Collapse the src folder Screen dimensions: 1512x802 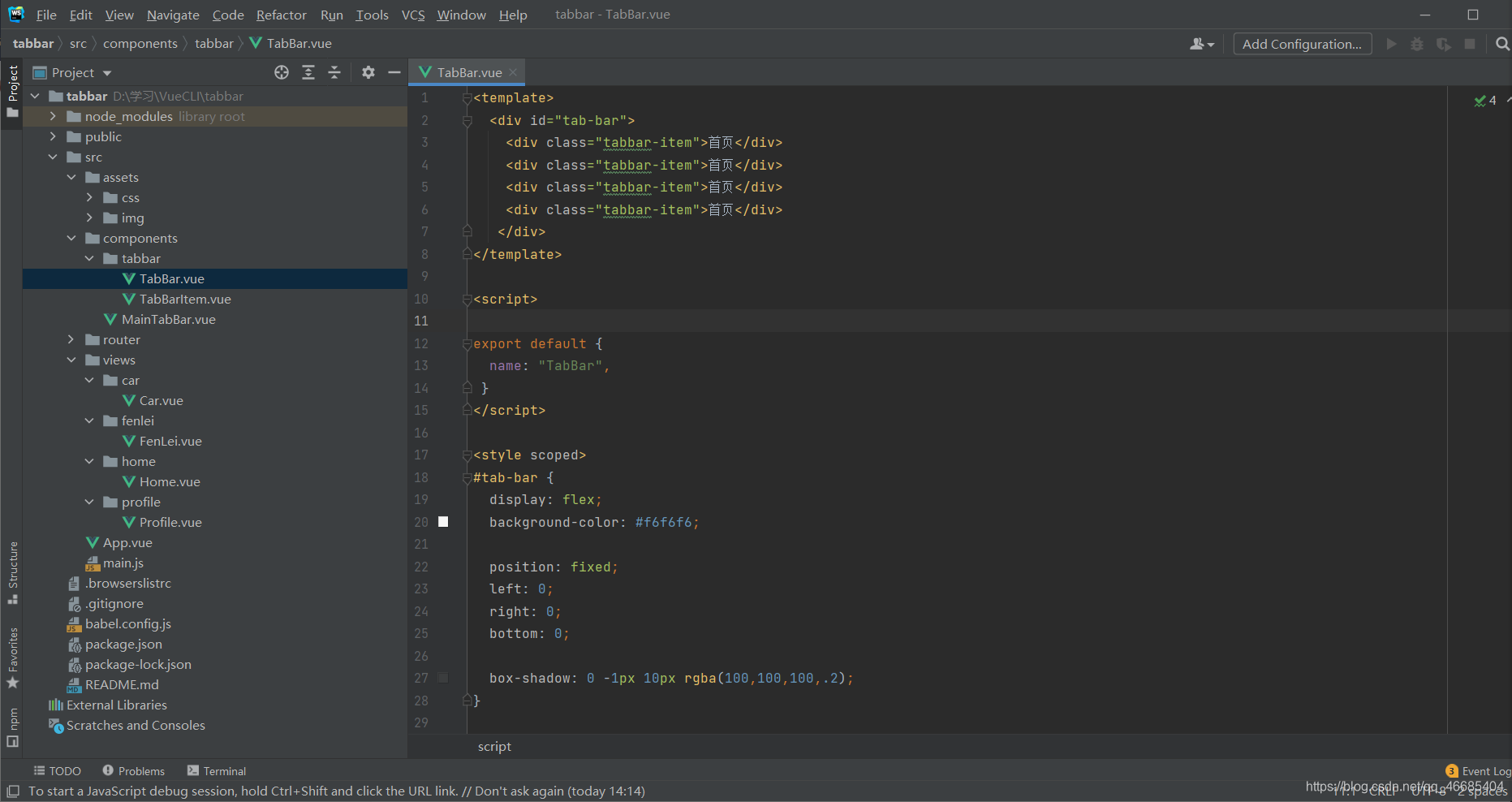tap(53, 157)
